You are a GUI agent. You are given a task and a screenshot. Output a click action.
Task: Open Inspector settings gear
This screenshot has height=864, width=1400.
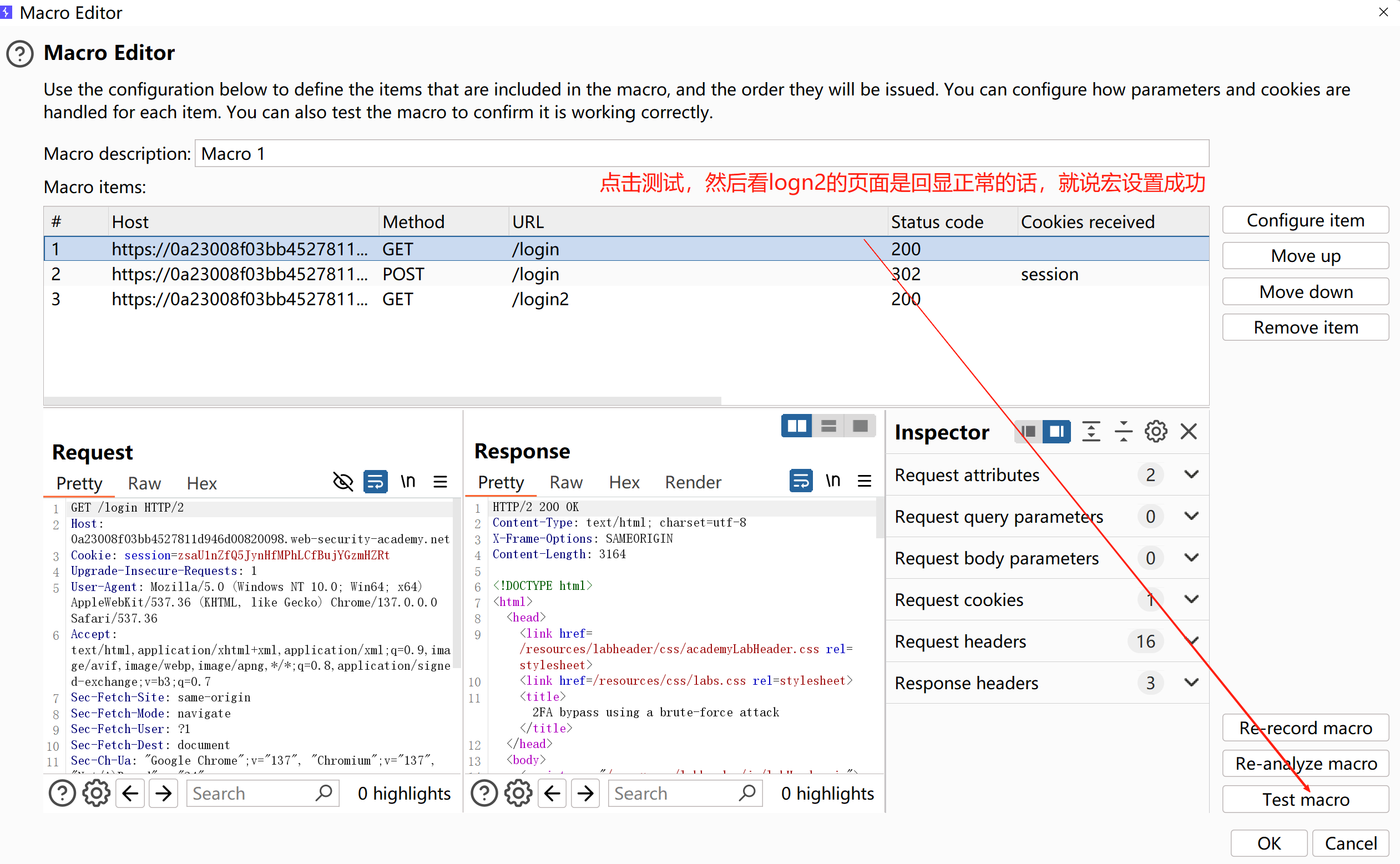tap(1155, 431)
